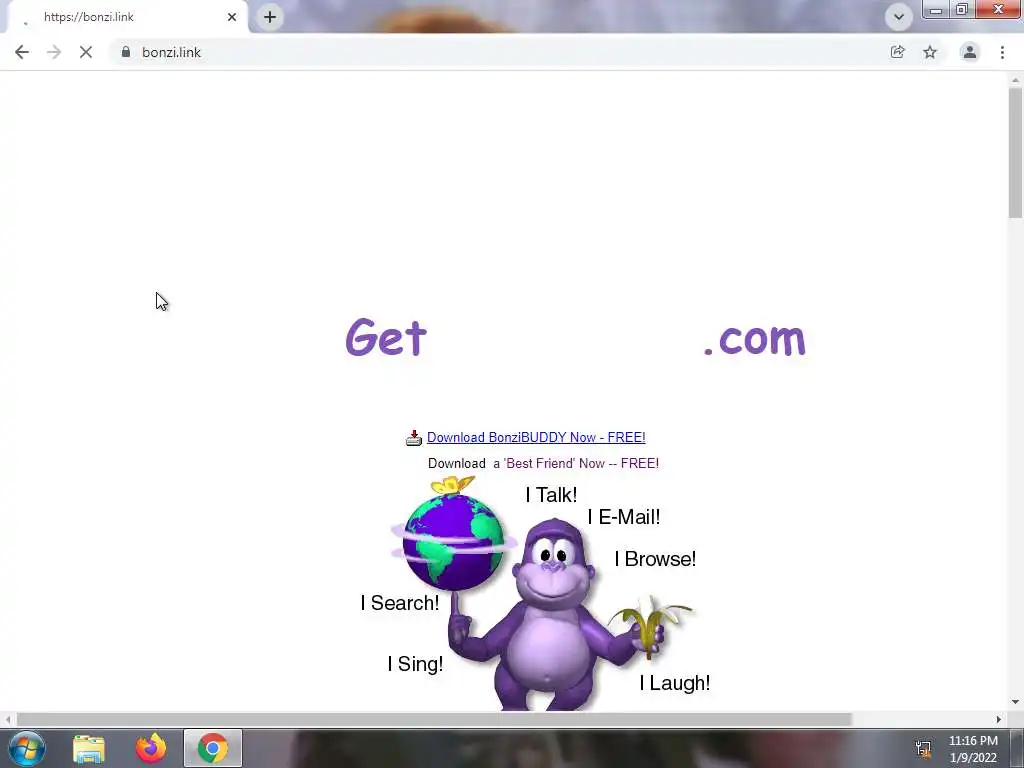Click the purple '.com' heading
This screenshot has width=1024, height=768.
pos(755,339)
